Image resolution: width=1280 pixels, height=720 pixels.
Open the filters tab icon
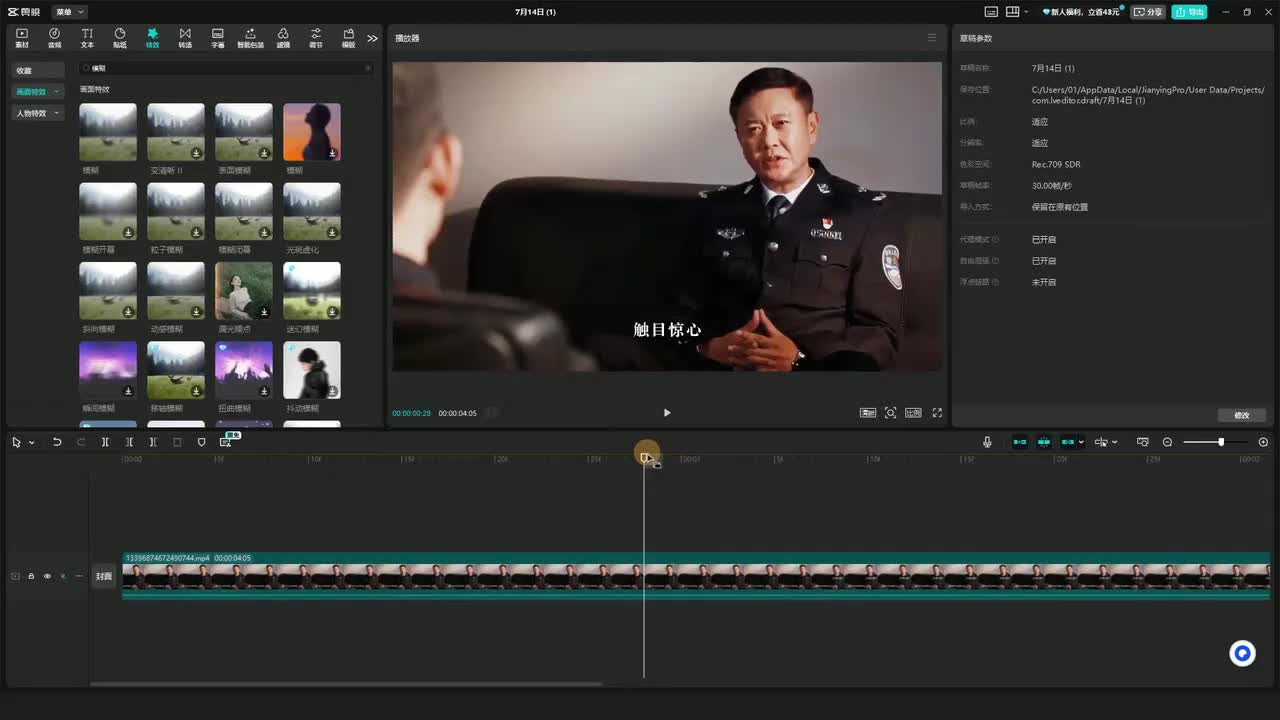pyautogui.click(x=283, y=38)
